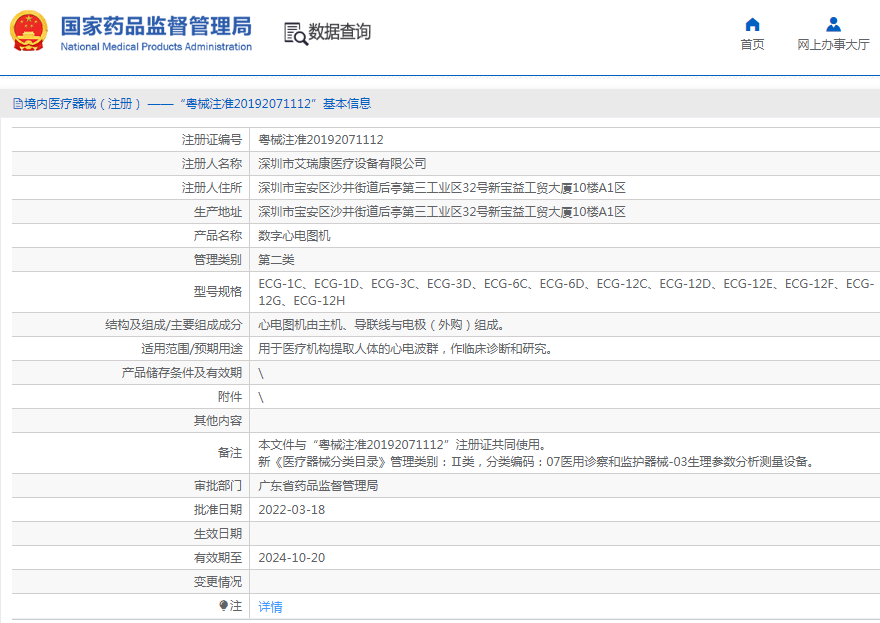Select the 数据查询 heading text
Screen dimensions: 880x623
[340, 33]
